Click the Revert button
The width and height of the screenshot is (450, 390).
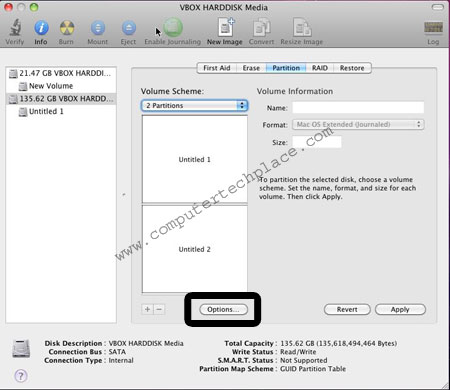click(x=347, y=309)
